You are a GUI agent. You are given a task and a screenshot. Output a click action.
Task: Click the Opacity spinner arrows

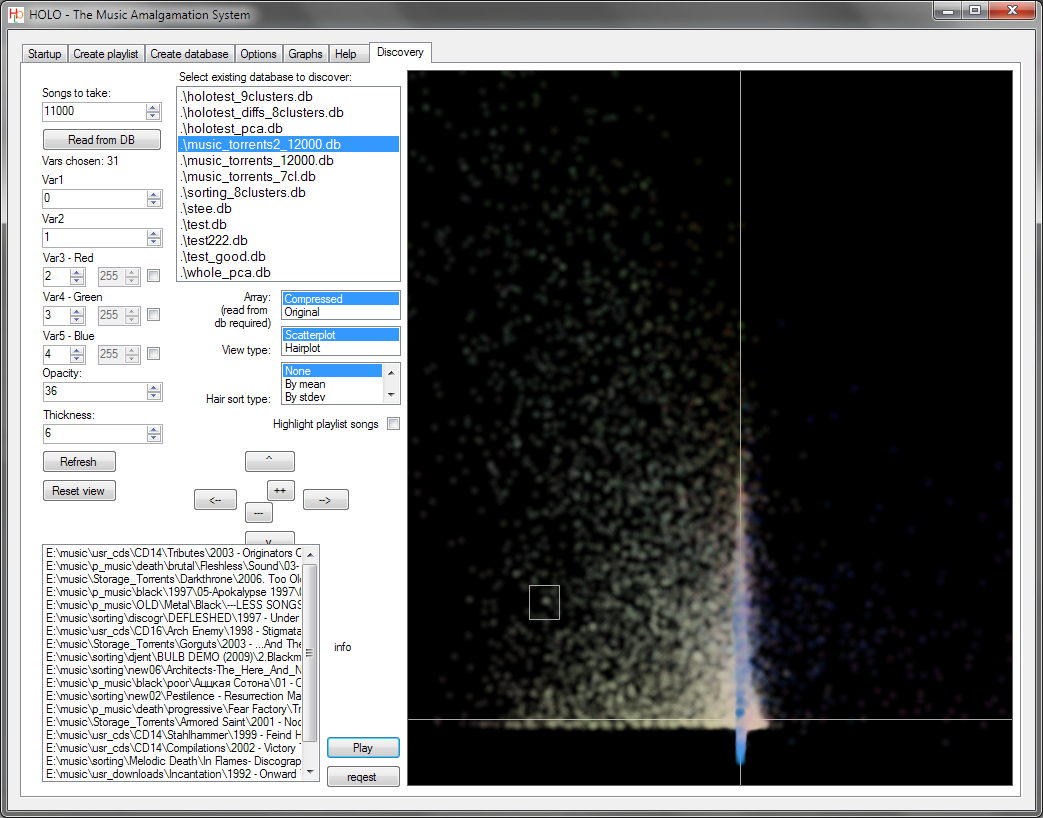(154, 392)
